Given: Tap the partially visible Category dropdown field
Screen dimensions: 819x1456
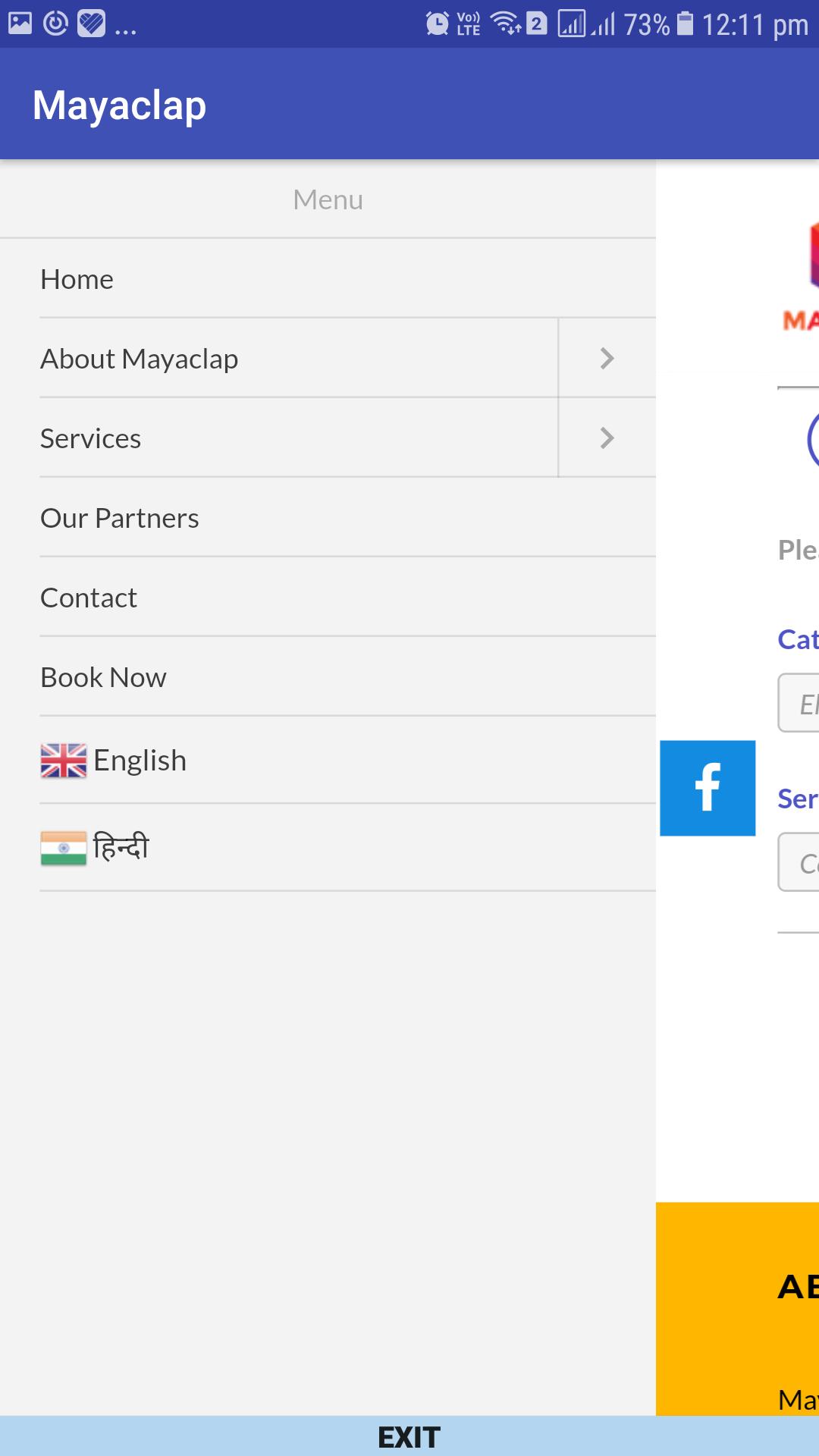Looking at the screenshot, I should pos(799,703).
